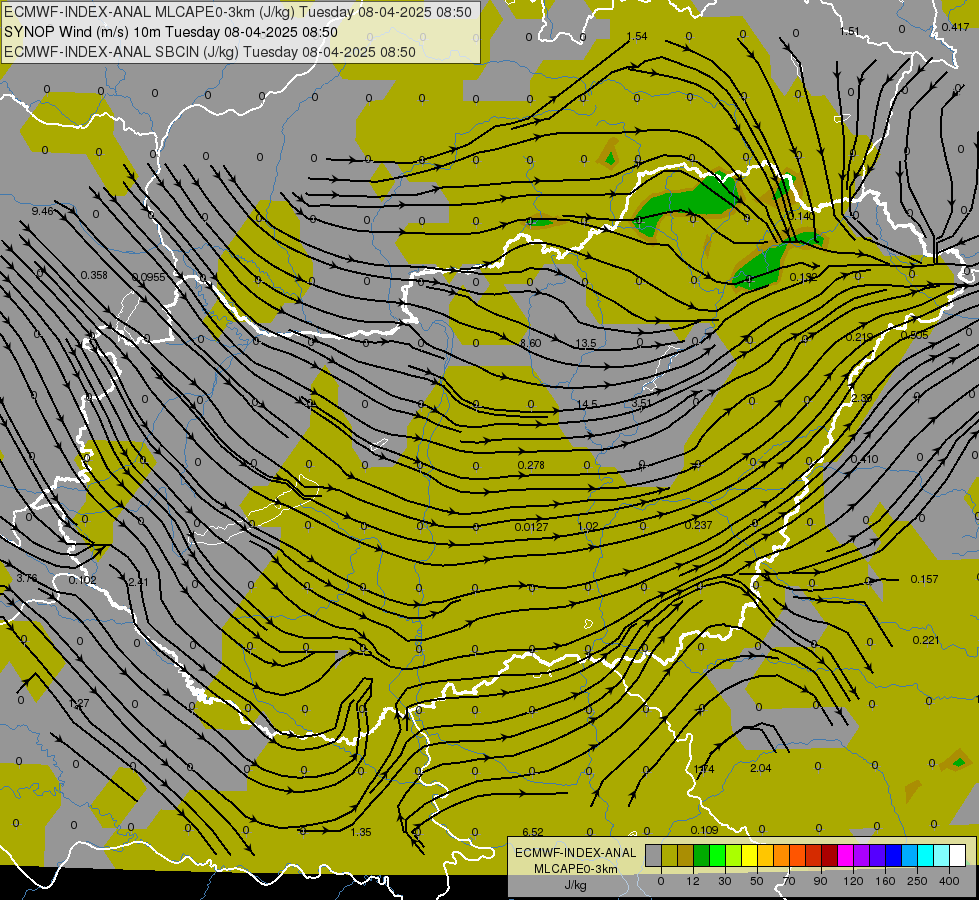Screen dimensions: 979x900
Task: Click the map value 3.51
Action: pyautogui.click(x=641, y=403)
